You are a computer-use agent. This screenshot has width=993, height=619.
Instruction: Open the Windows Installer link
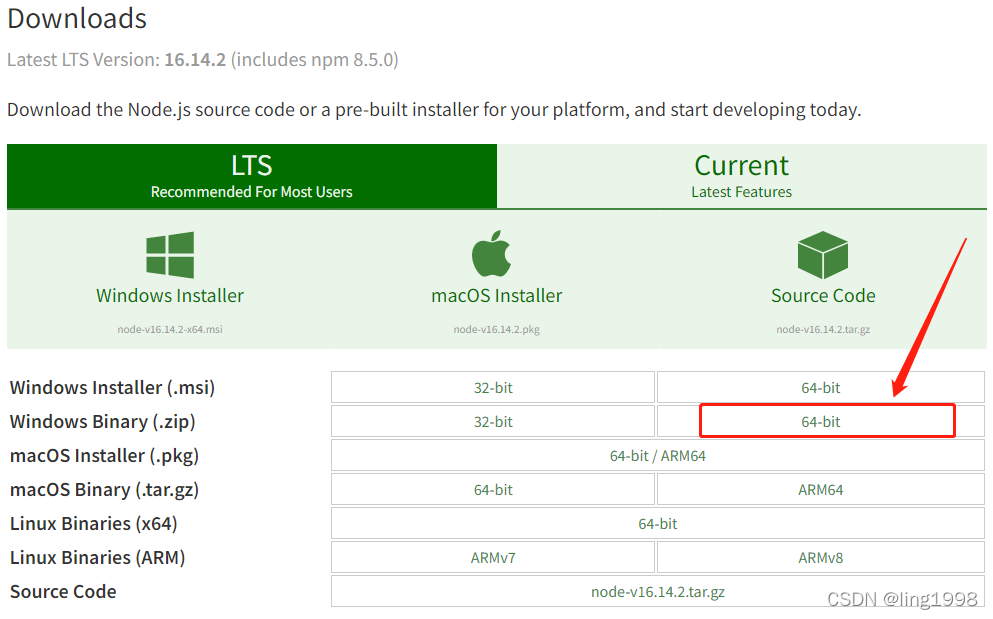170,296
